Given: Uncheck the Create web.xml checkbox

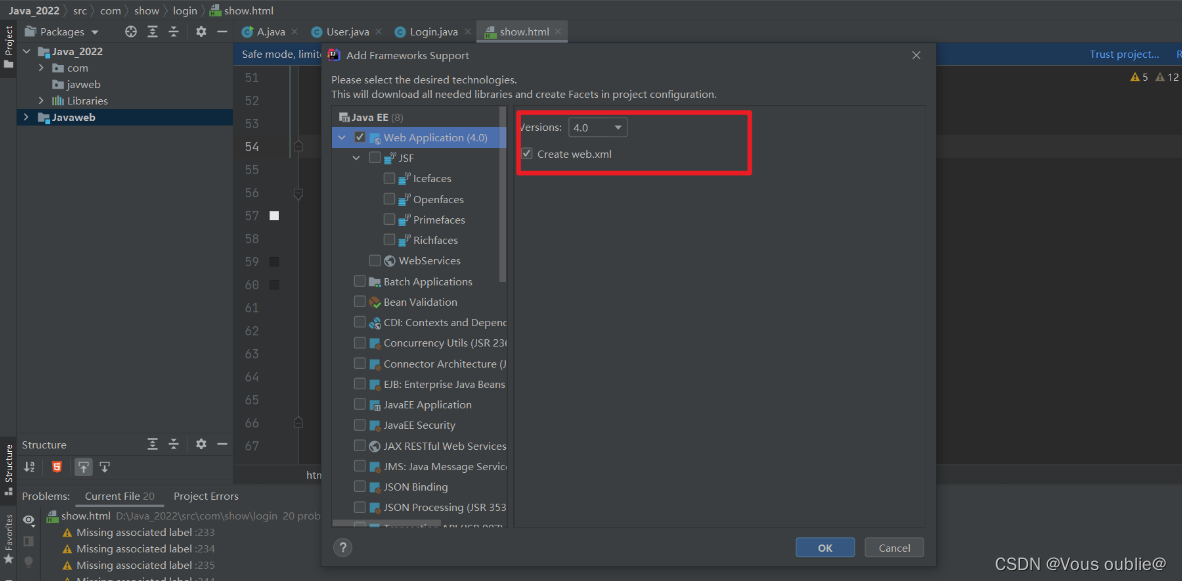Looking at the screenshot, I should [x=525, y=153].
